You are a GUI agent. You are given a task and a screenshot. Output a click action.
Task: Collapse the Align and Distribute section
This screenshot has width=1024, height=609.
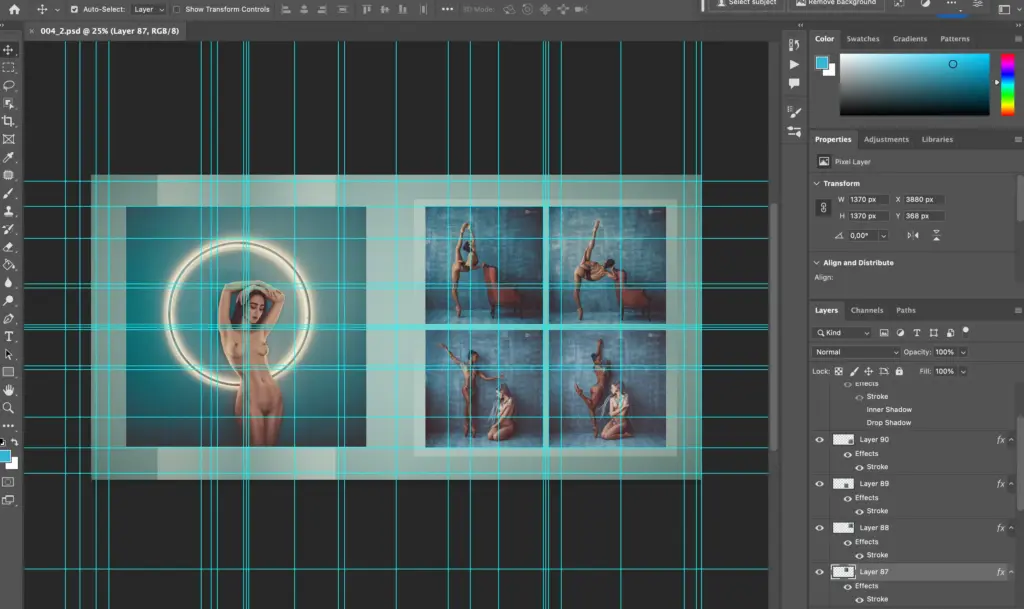pyautogui.click(x=816, y=262)
